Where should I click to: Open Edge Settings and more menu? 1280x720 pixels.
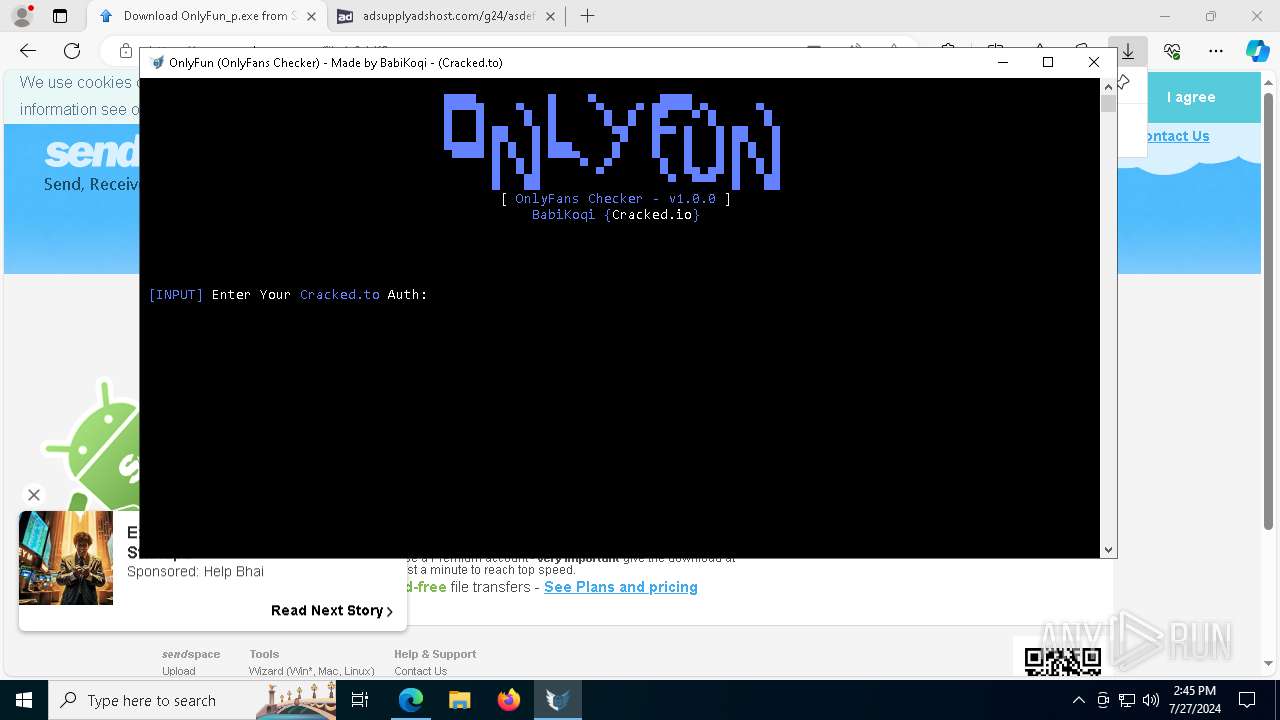coord(1216,51)
